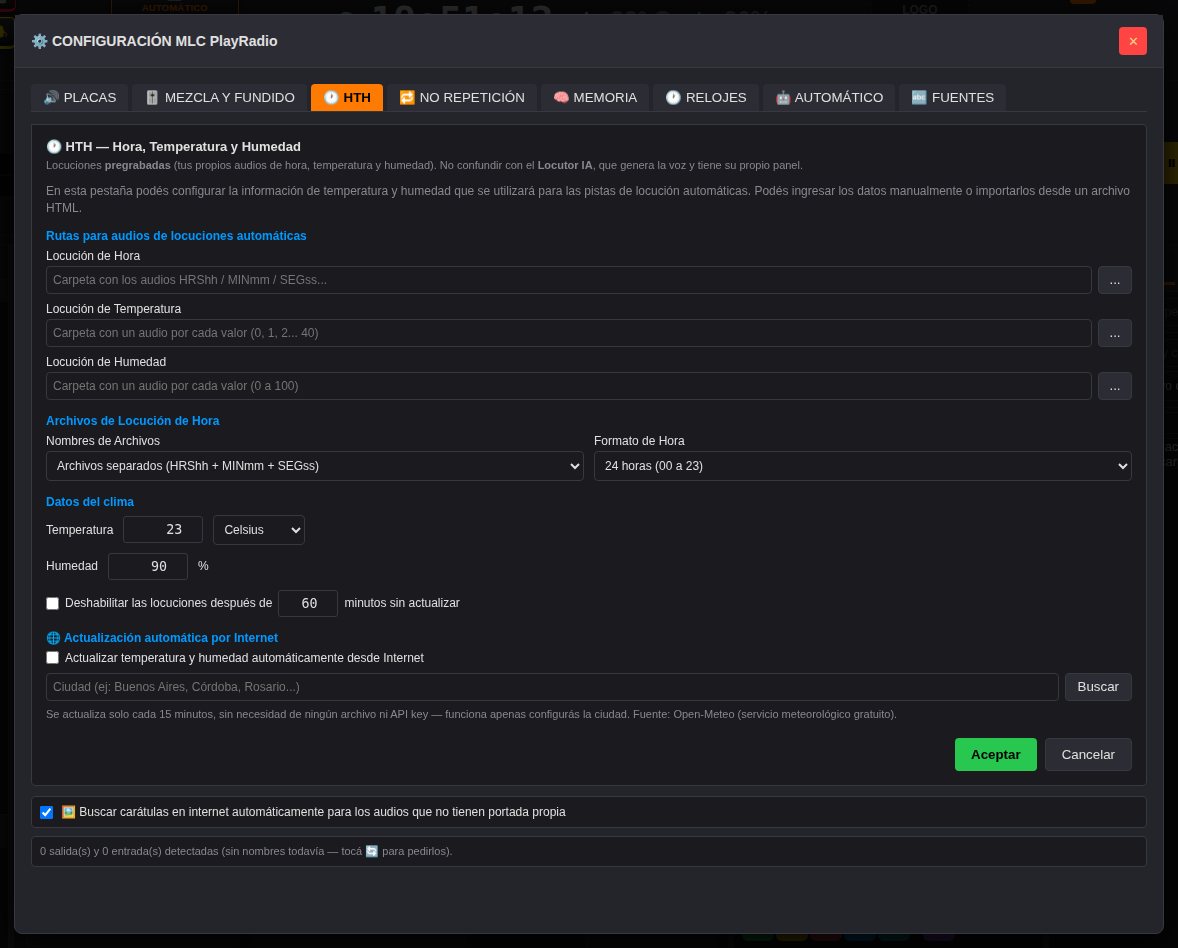The height and width of the screenshot is (948, 1178).
Task: Select the HTH tab
Action: pyautogui.click(x=347, y=98)
